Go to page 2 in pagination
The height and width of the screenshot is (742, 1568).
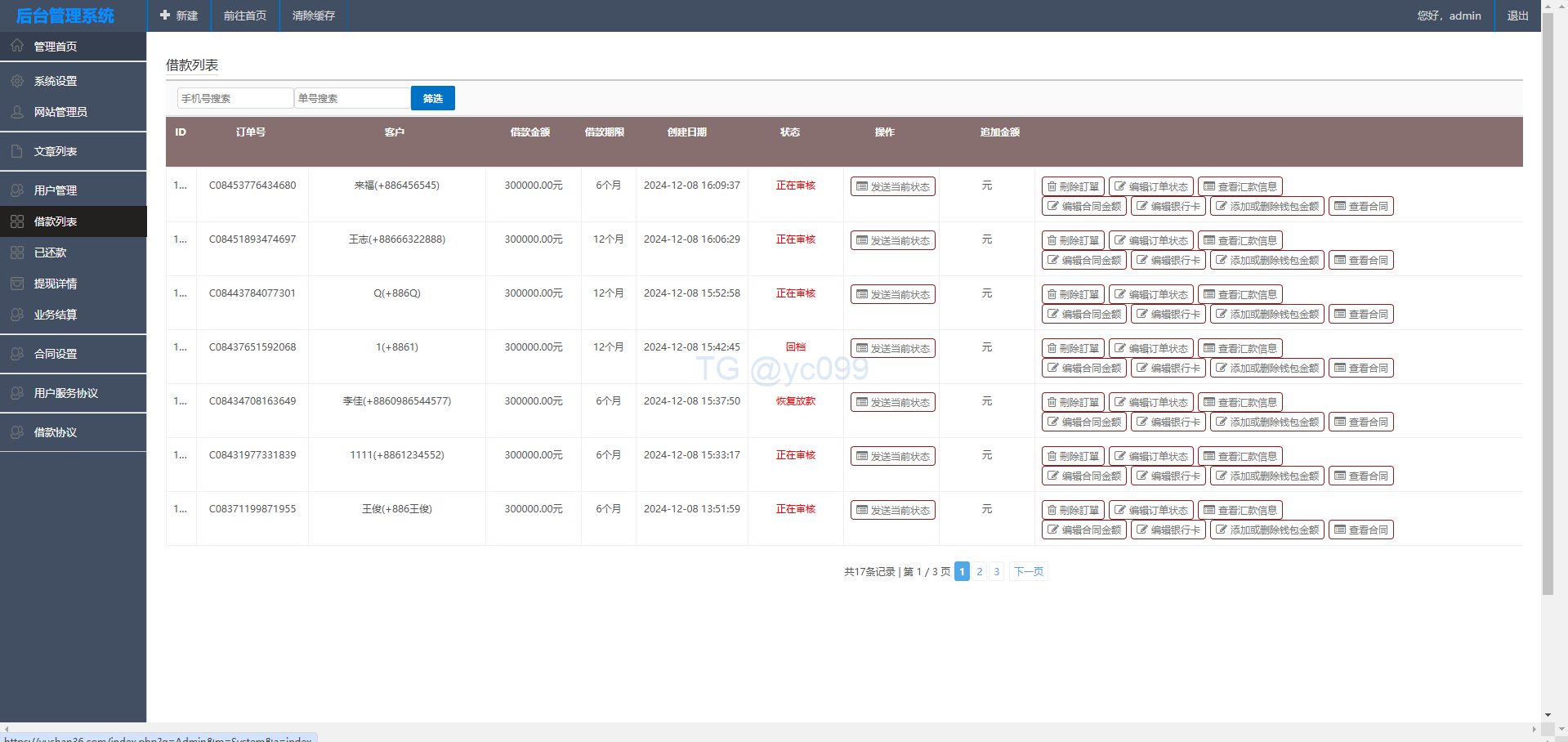(x=979, y=572)
